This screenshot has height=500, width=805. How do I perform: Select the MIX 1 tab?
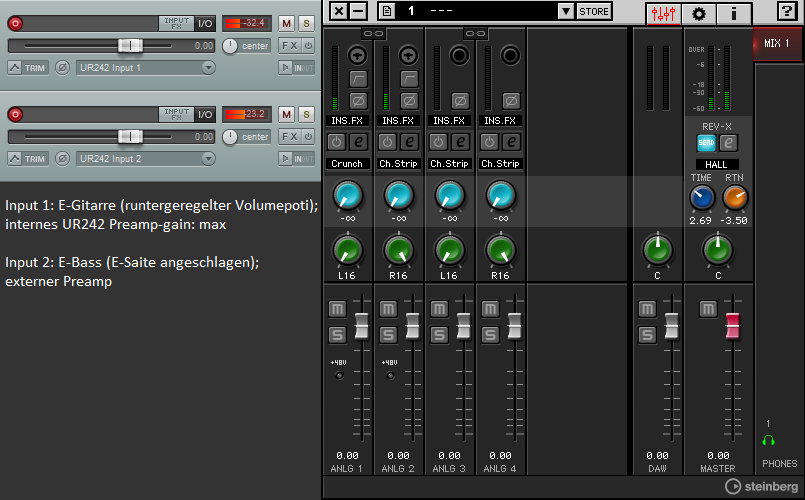[x=776, y=44]
